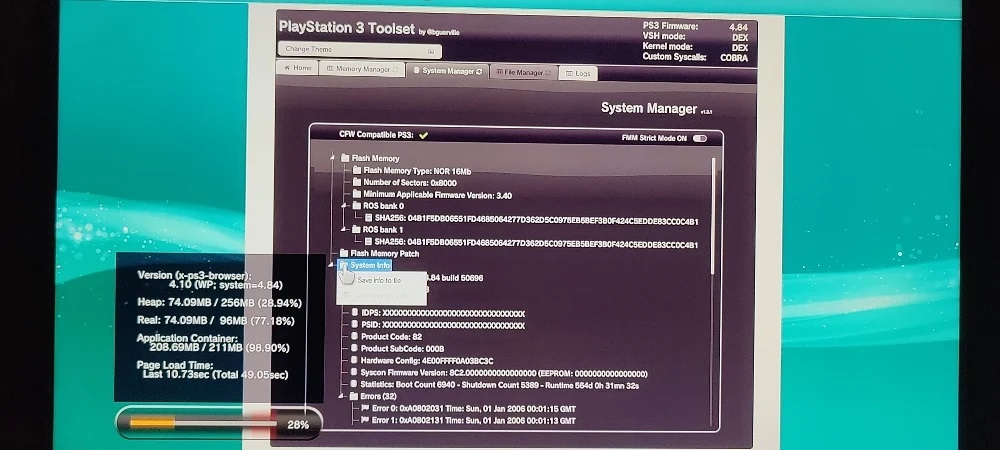1000x450 pixels.
Task: Click the IDPS item icon
Action: 355,313
